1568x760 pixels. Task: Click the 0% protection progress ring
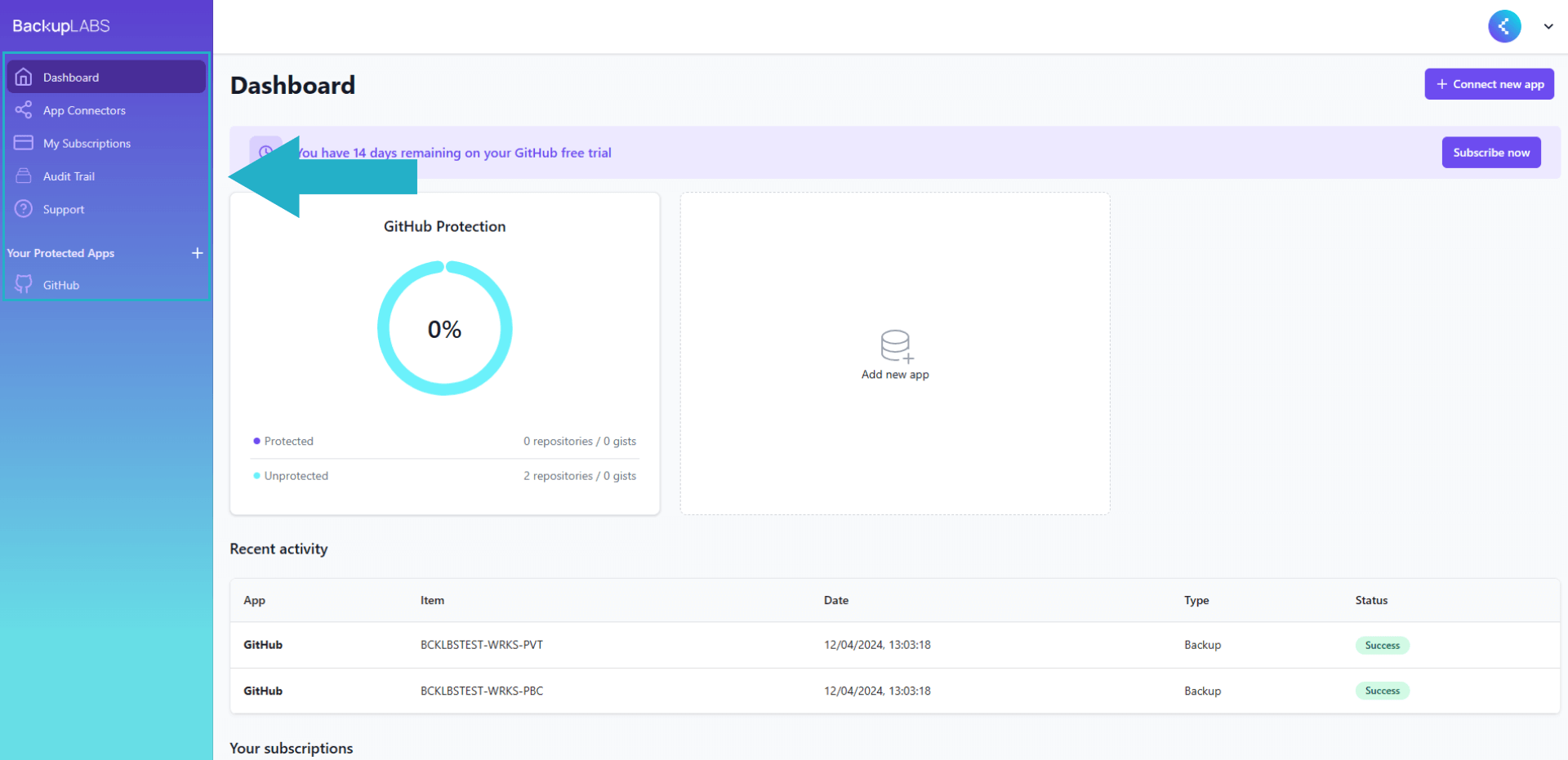click(x=445, y=328)
